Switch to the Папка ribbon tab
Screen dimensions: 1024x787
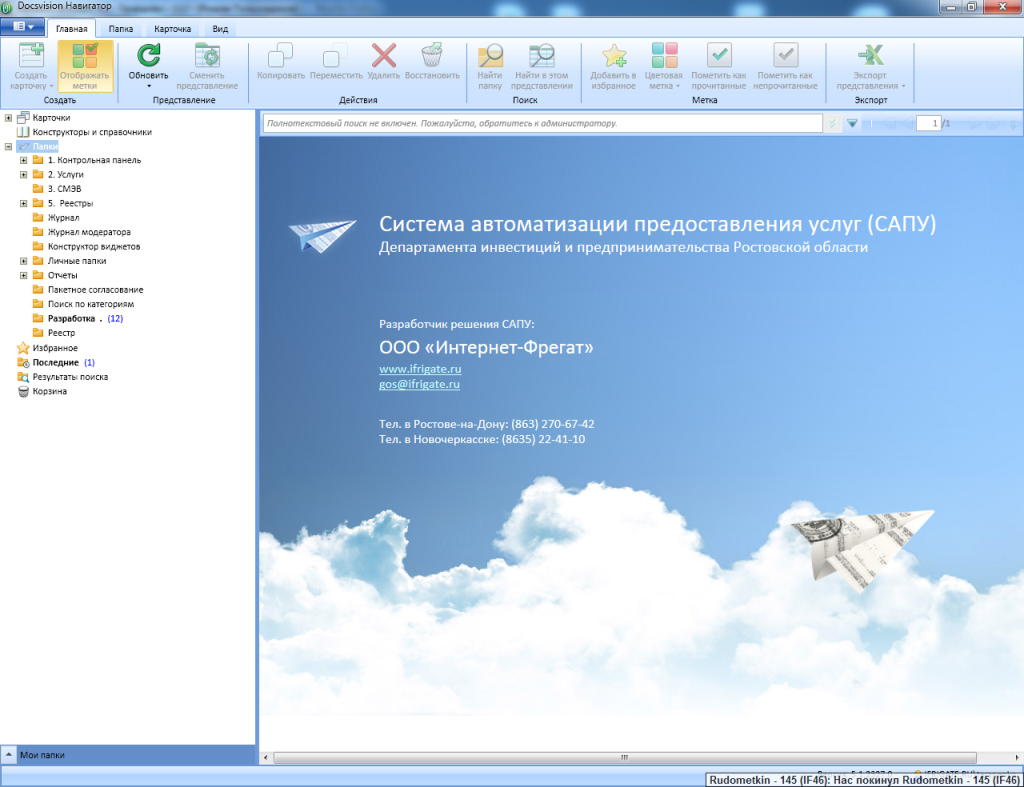pos(121,29)
